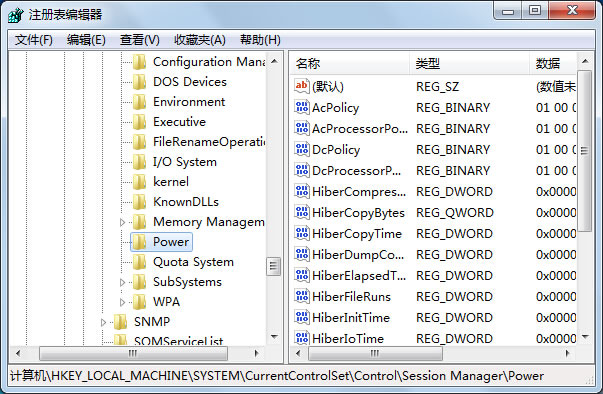The width and height of the screenshot is (603, 394).
Task: Click the tree pane horizontal scrollbar thumb
Action: coord(133,353)
